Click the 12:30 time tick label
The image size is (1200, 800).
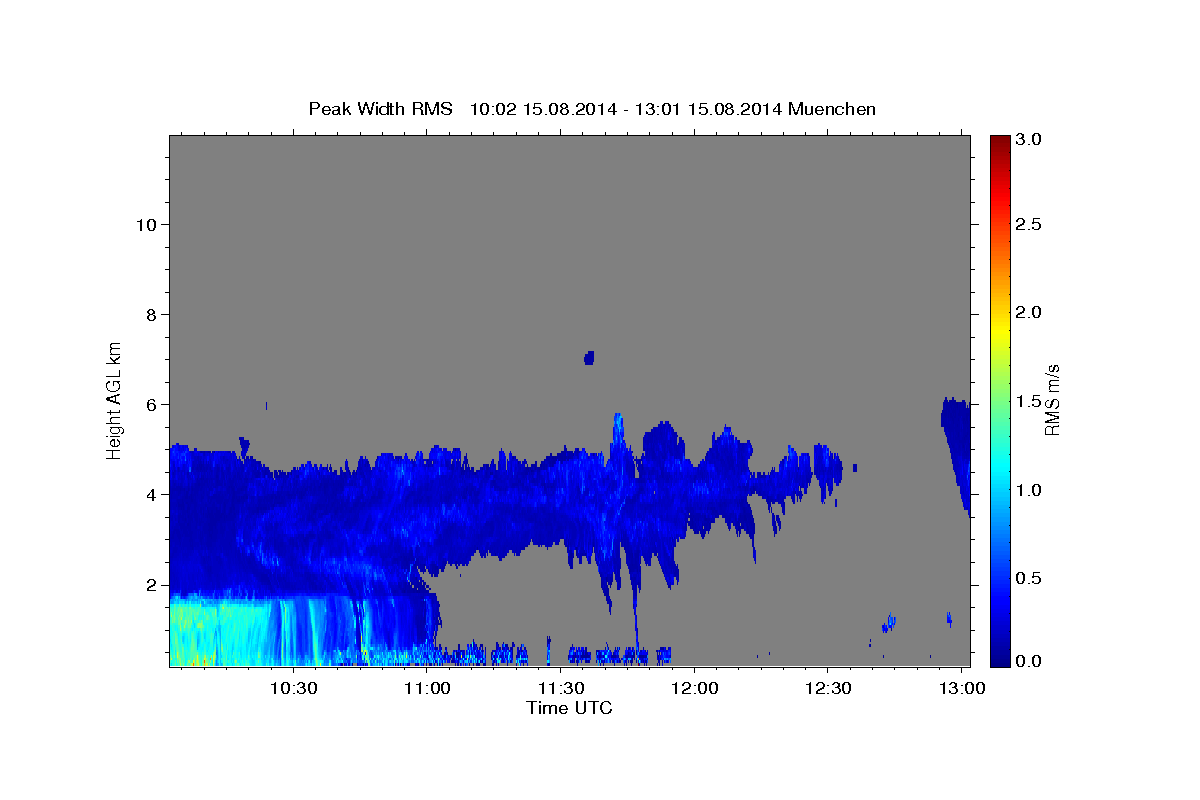point(828,688)
